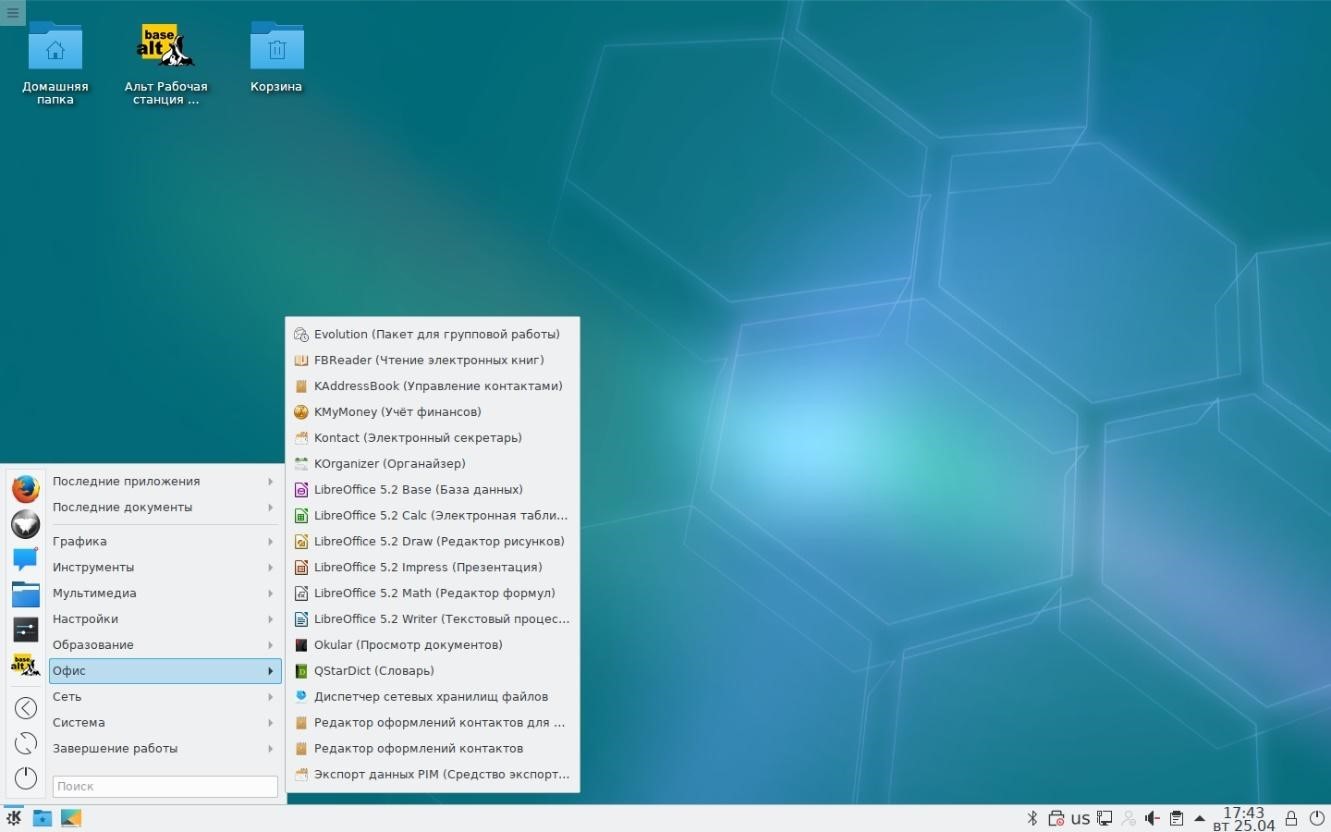The image size is (1331, 832).
Task: Open the Мультимедиа category
Action: point(165,593)
